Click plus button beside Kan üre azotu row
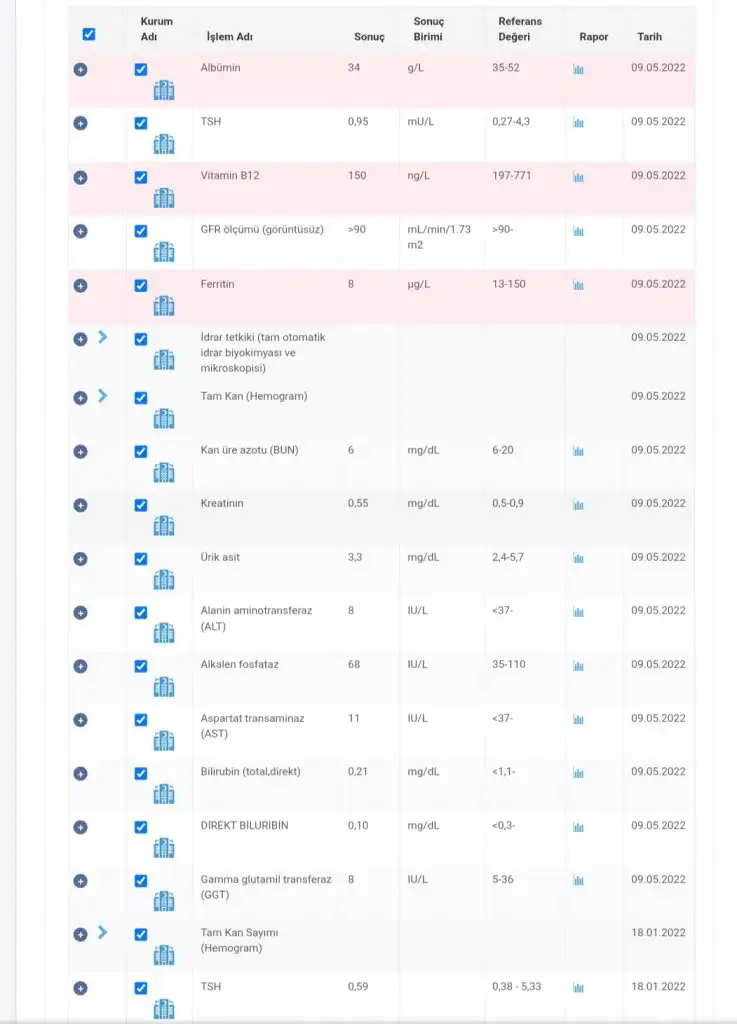This screenshot has width=737, height=1024. (81, 451)
